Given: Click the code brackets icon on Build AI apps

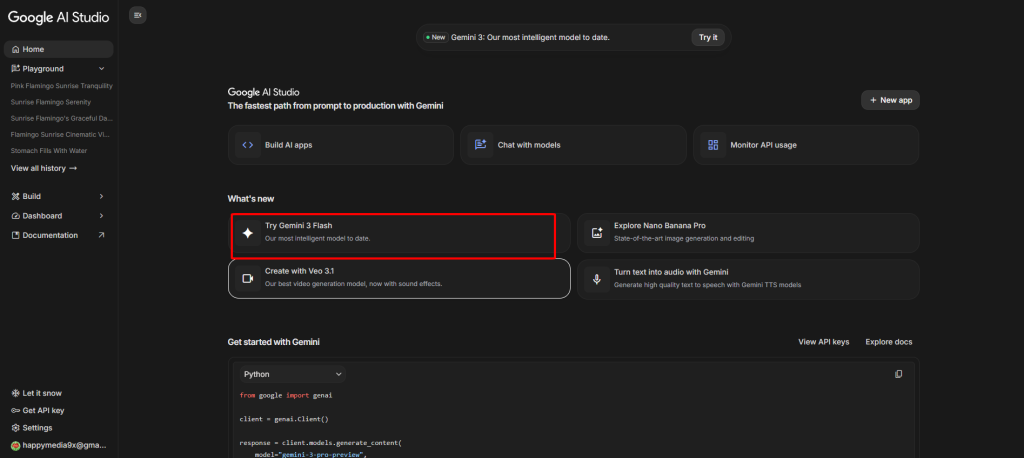Looking at the screenshot, I should tap(247, 145).
